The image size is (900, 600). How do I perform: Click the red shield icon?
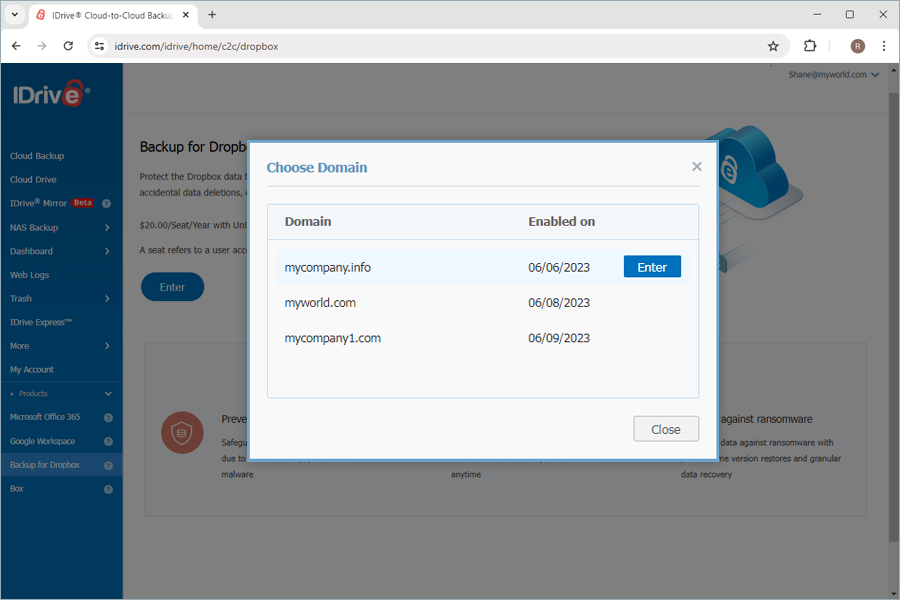pyautogui.click(x=182, y=432)
